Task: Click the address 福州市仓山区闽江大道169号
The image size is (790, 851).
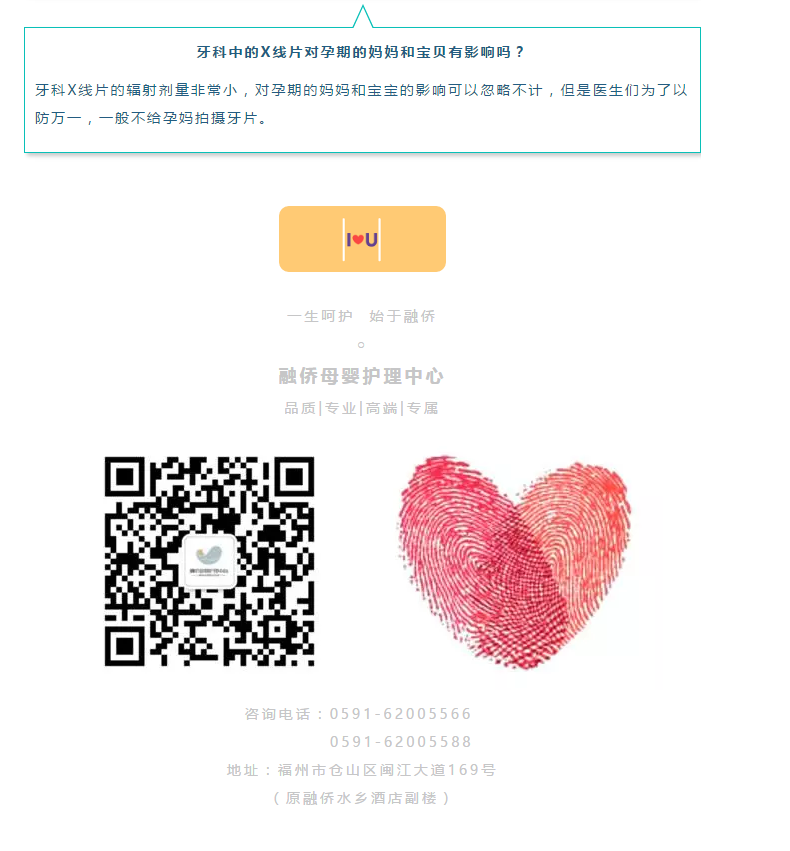Action: pos(387,770)
